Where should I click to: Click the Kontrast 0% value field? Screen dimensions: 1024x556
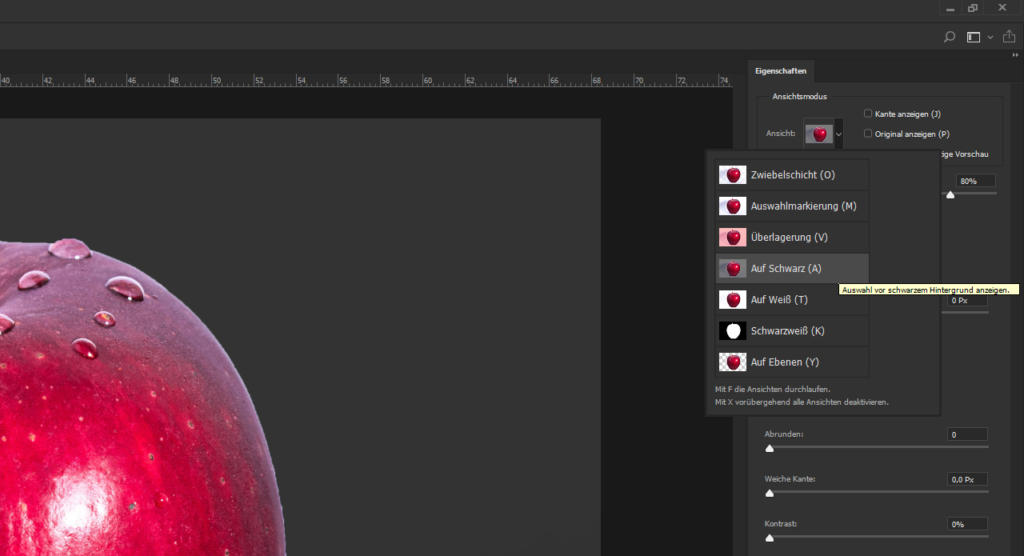967,524
